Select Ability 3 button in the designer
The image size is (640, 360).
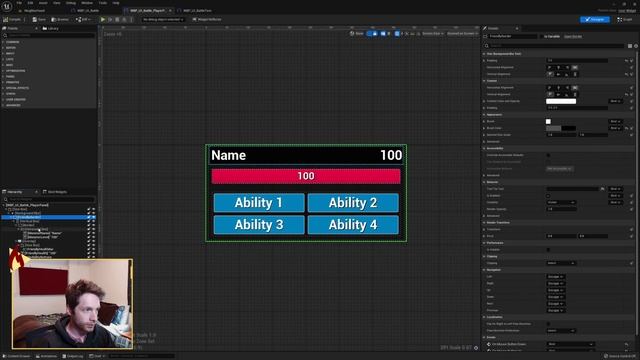[259, 225]
